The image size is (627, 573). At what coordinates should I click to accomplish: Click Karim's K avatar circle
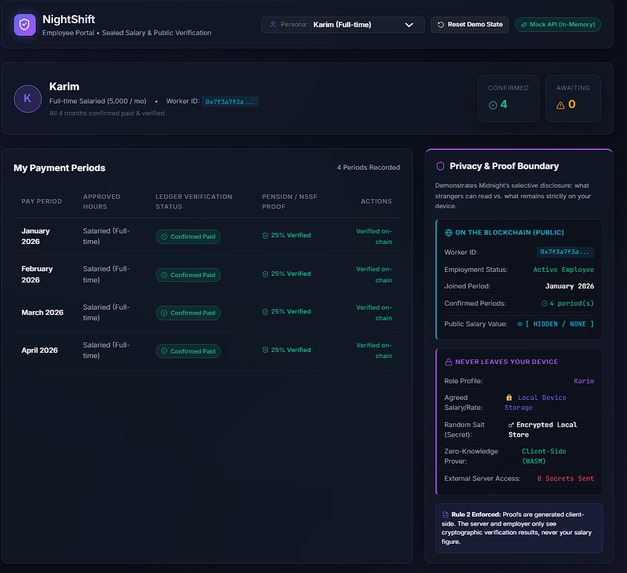coord(28,98)
